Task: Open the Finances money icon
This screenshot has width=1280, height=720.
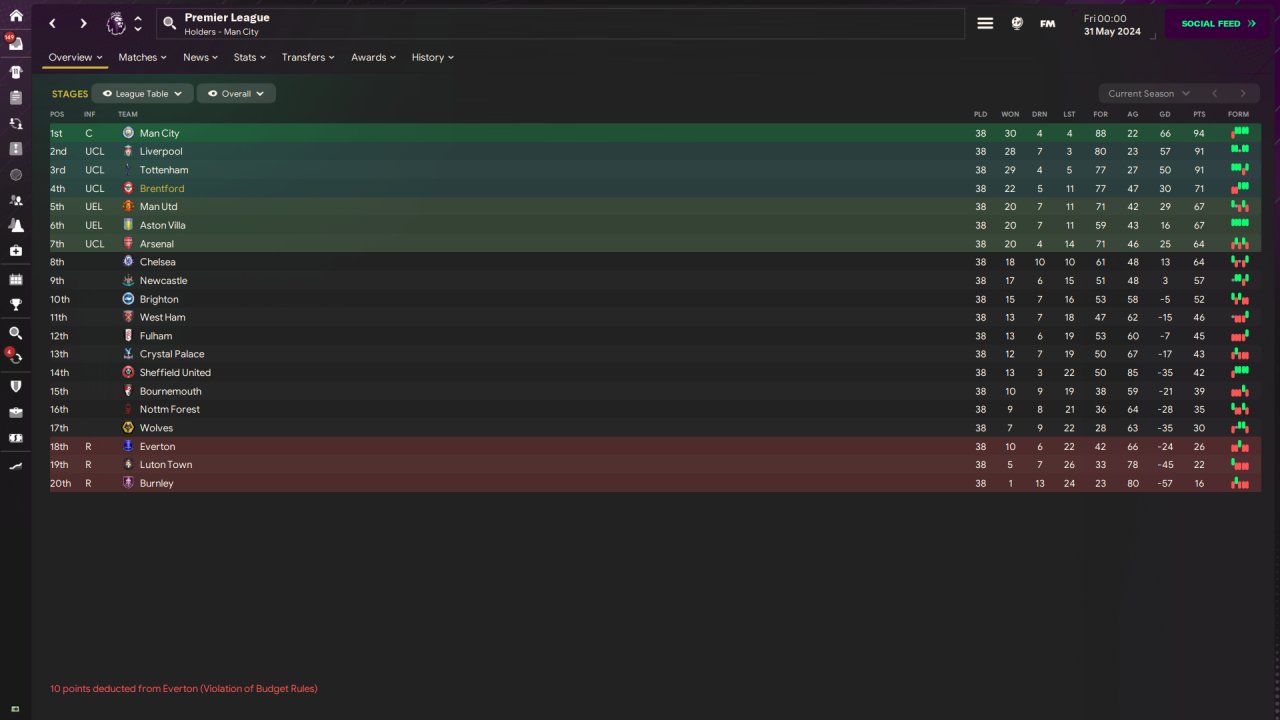Action: click(15, 438)
